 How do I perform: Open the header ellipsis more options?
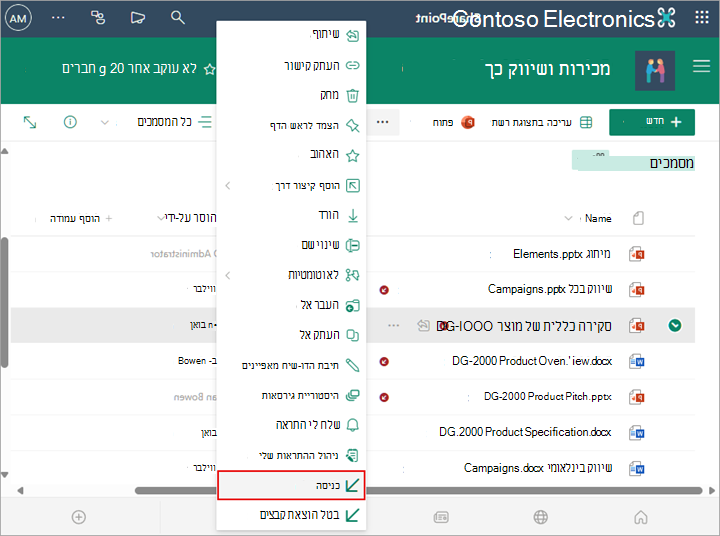[58, 18]
